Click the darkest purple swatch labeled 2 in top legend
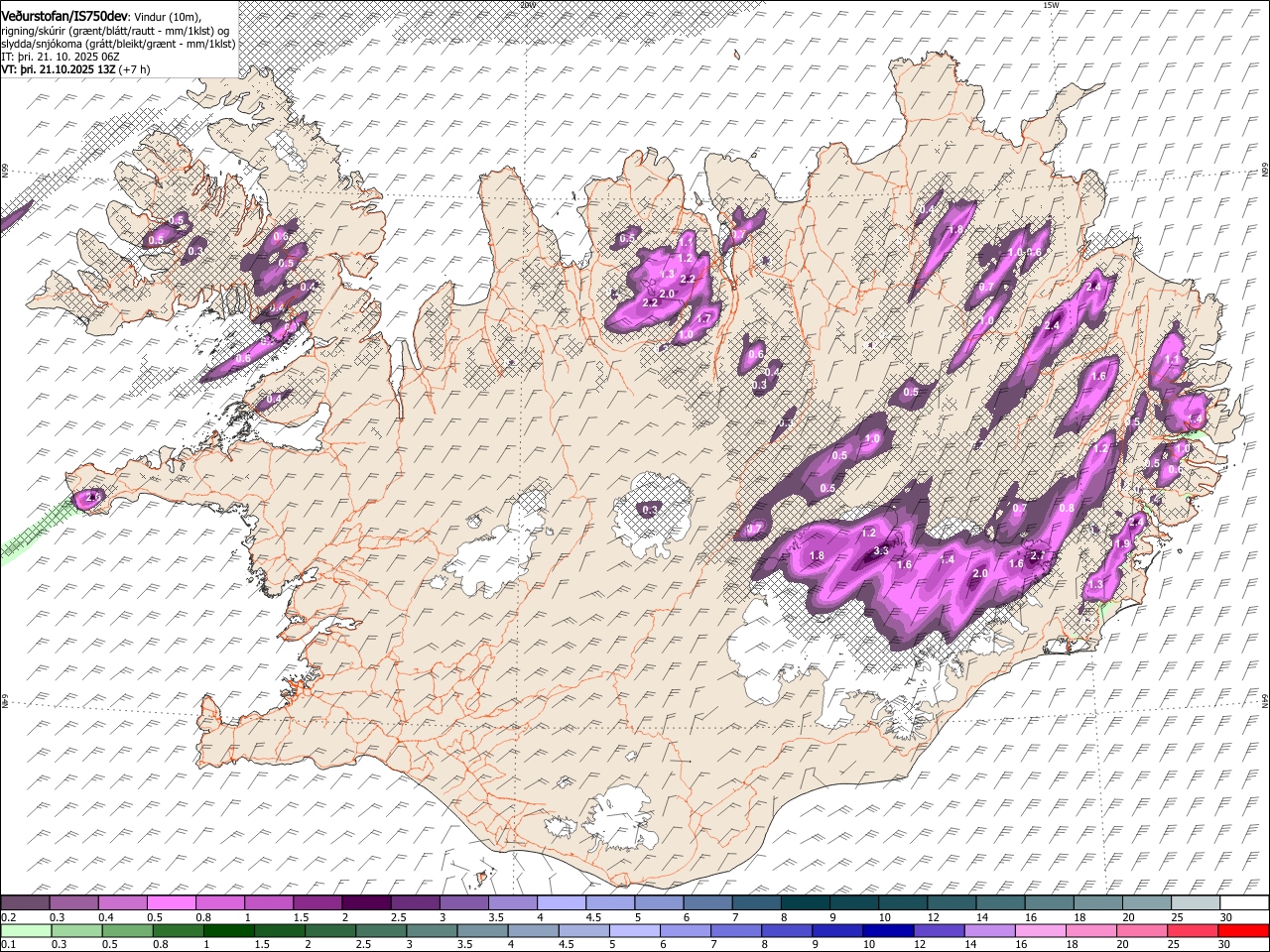Viewport: 1270px width, 952px height. click(365, 903)
